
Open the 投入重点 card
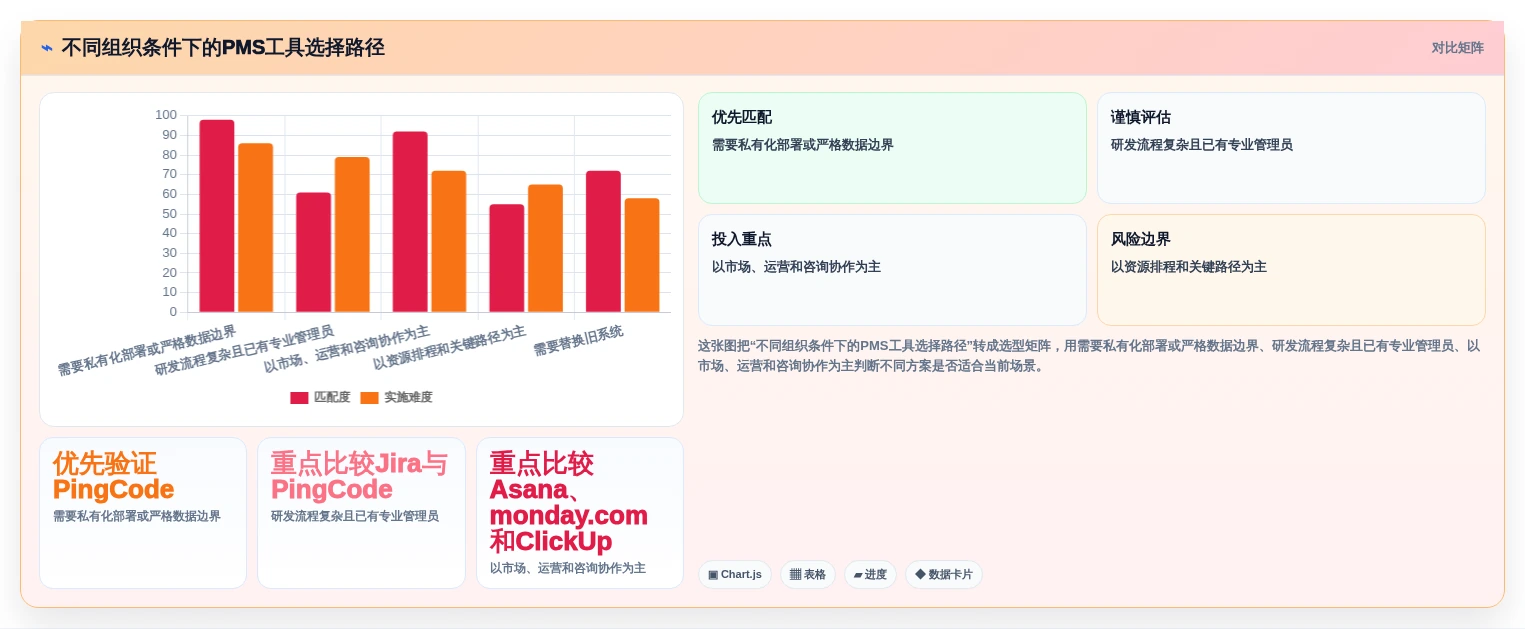coord(892,270)
